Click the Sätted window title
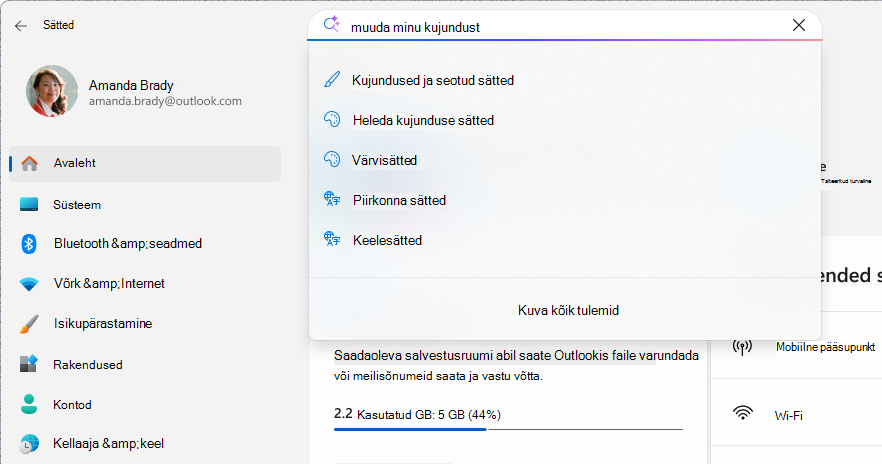Viewport: 882px width, 464px height. pyautogui.click(x=58, y=25)
